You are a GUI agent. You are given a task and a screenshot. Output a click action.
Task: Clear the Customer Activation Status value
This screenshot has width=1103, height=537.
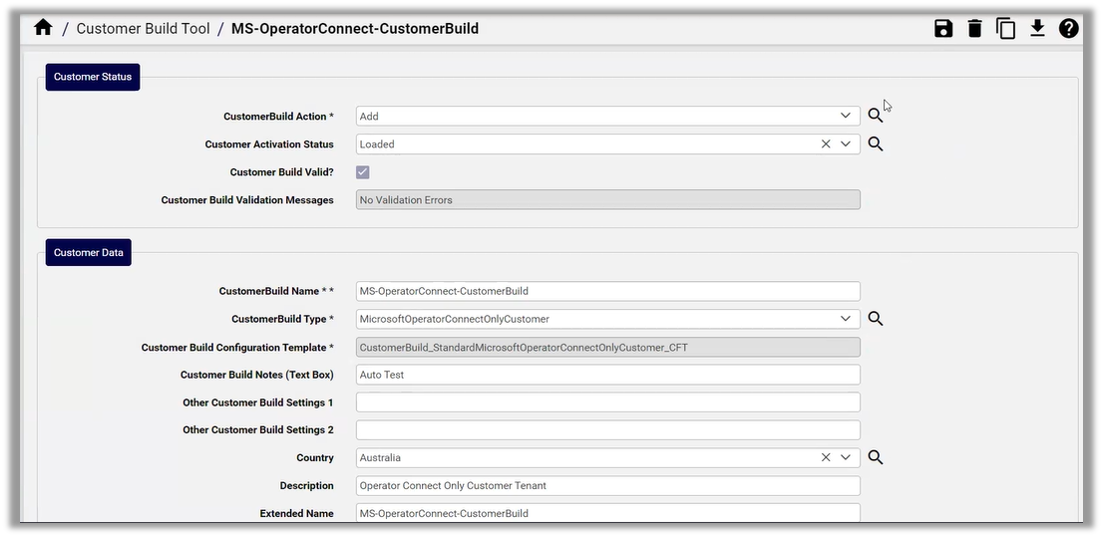826,144
